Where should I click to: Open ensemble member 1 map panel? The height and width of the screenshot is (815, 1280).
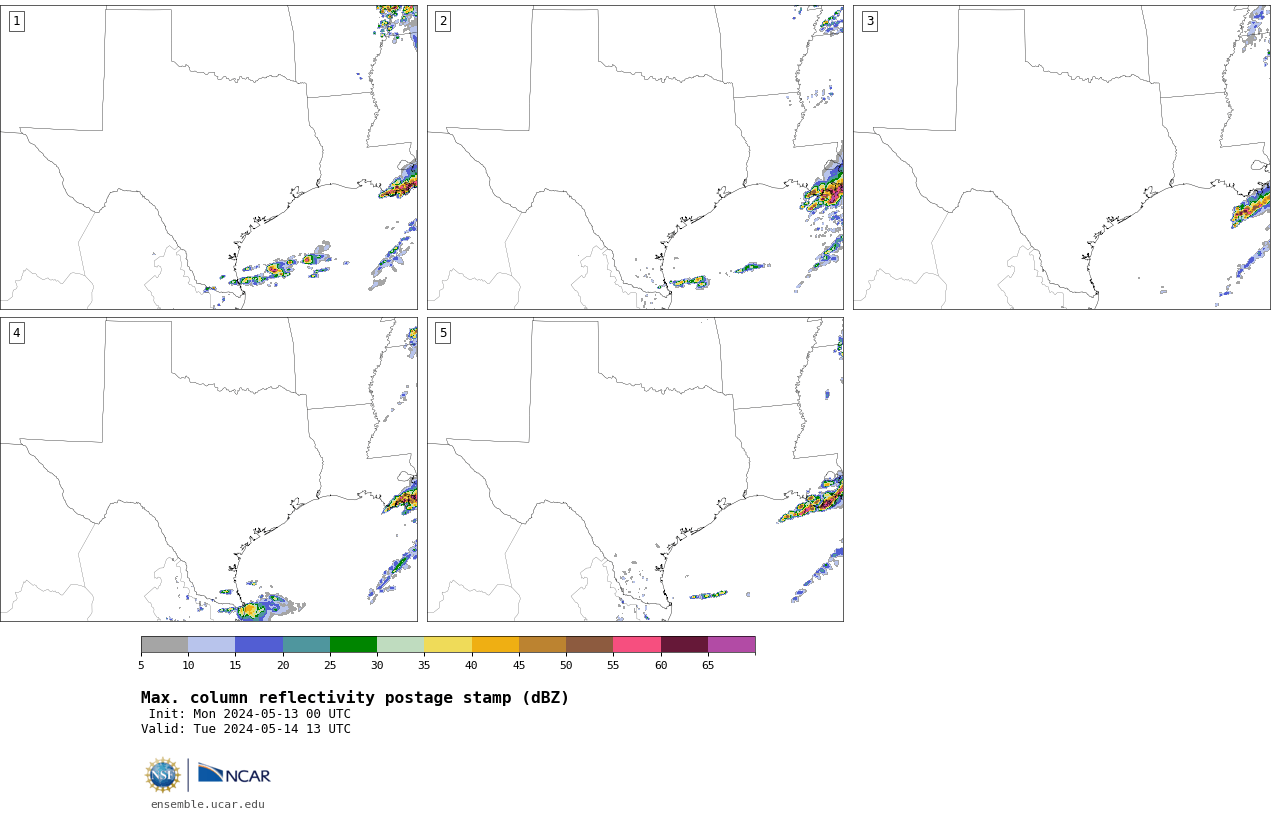tap(209, 157)
